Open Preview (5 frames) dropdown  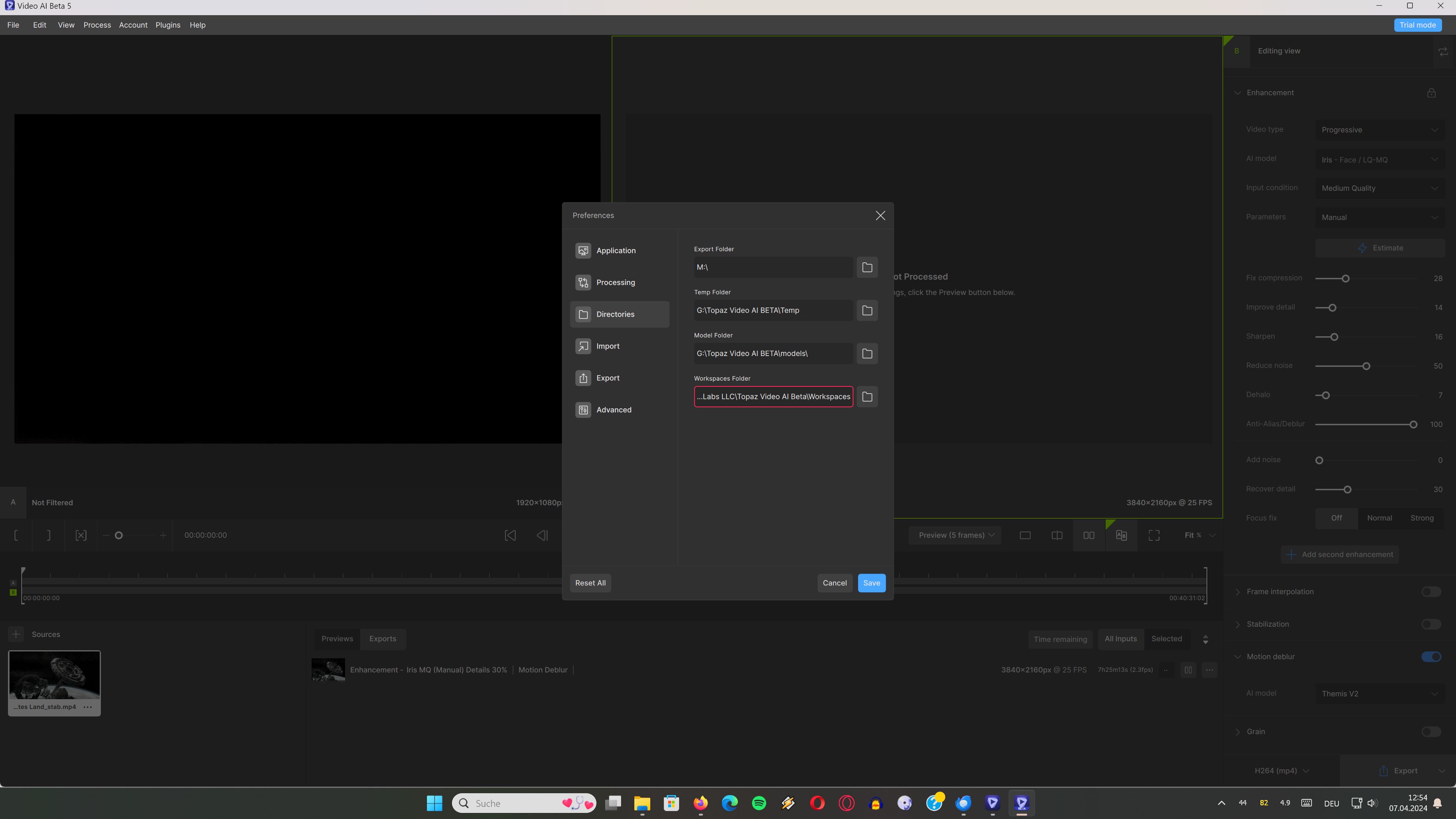click(956, 535)
